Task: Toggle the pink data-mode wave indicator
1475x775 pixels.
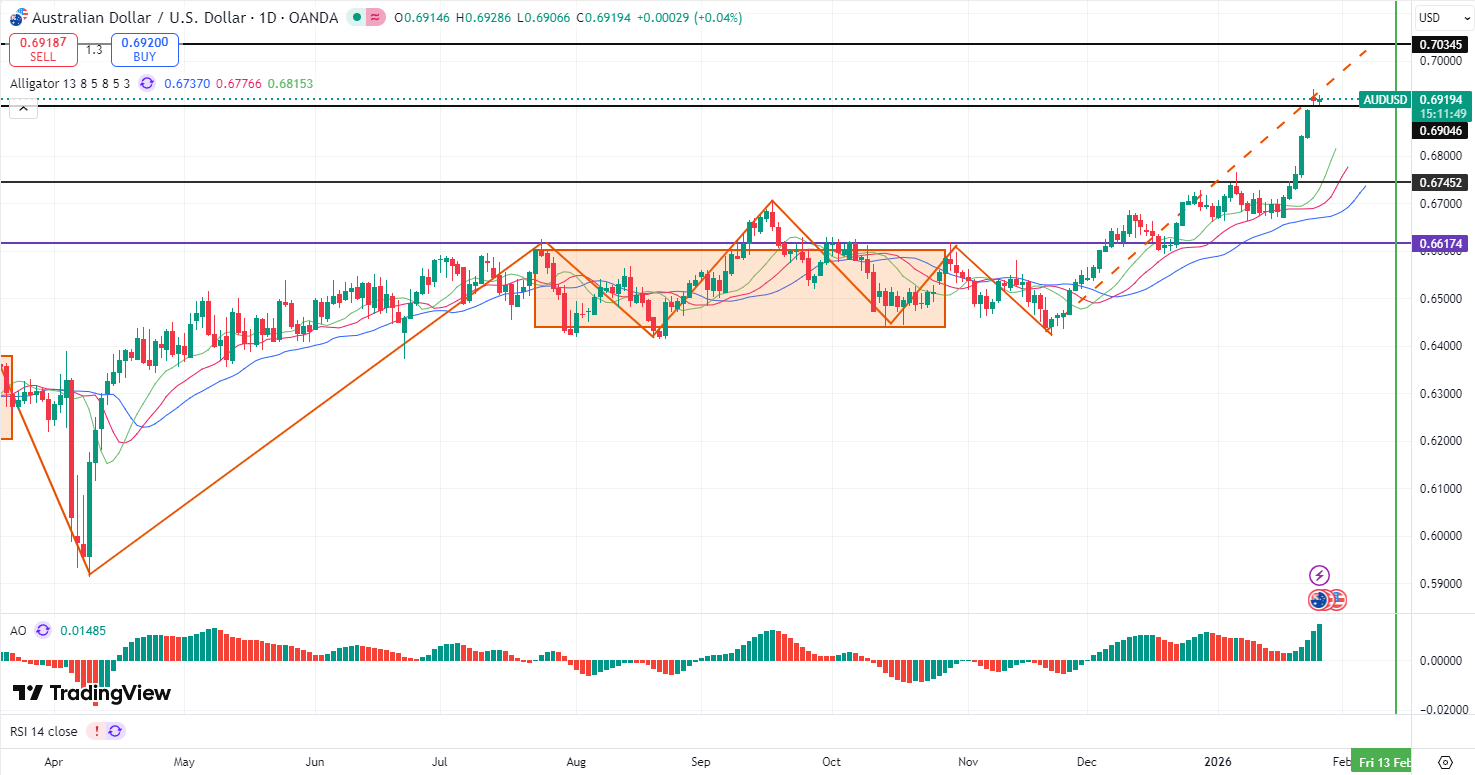Action: click(x=375, y=17)
